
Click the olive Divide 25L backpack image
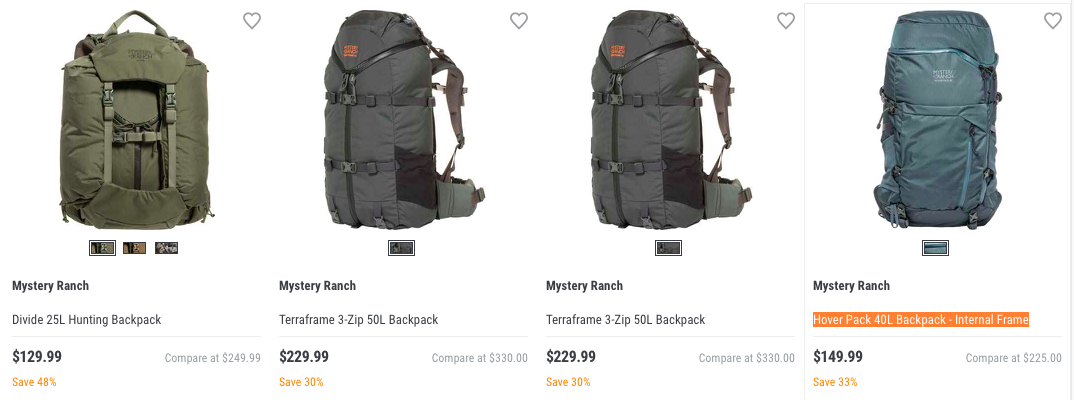[136, 120]
